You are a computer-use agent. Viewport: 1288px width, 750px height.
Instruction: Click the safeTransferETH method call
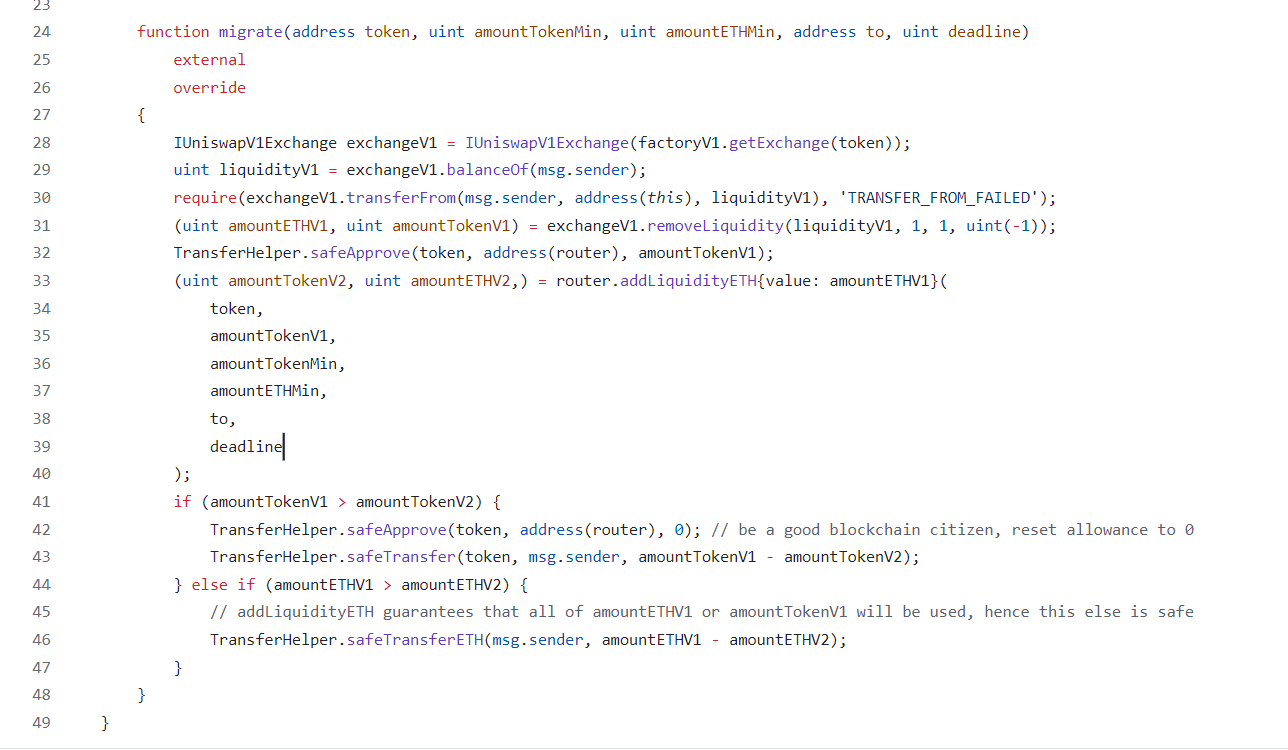[x=414, y=640]
